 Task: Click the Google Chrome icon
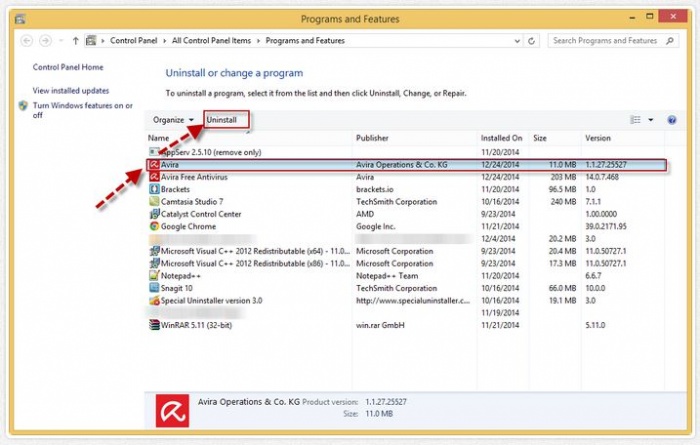tap(154, 226)
